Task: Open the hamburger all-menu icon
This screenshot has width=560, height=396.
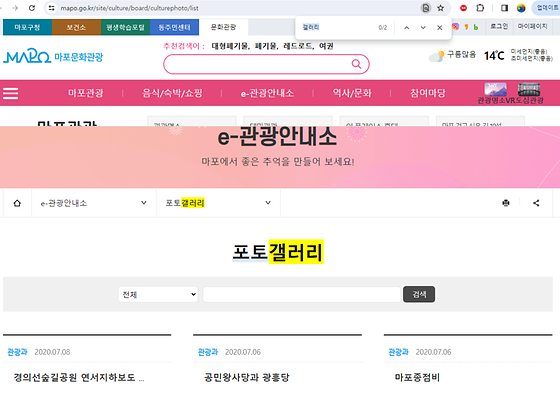Action: (x=11, y=93)
